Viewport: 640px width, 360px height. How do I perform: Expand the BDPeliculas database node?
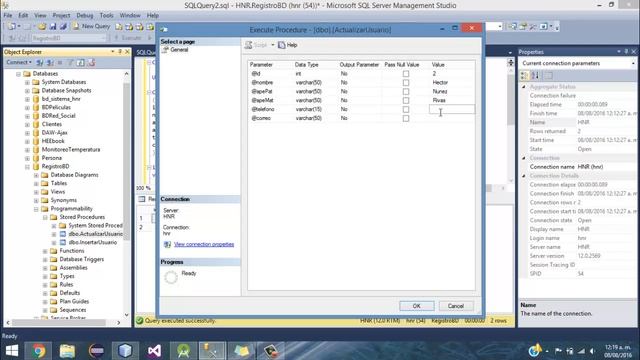point(27,107)
